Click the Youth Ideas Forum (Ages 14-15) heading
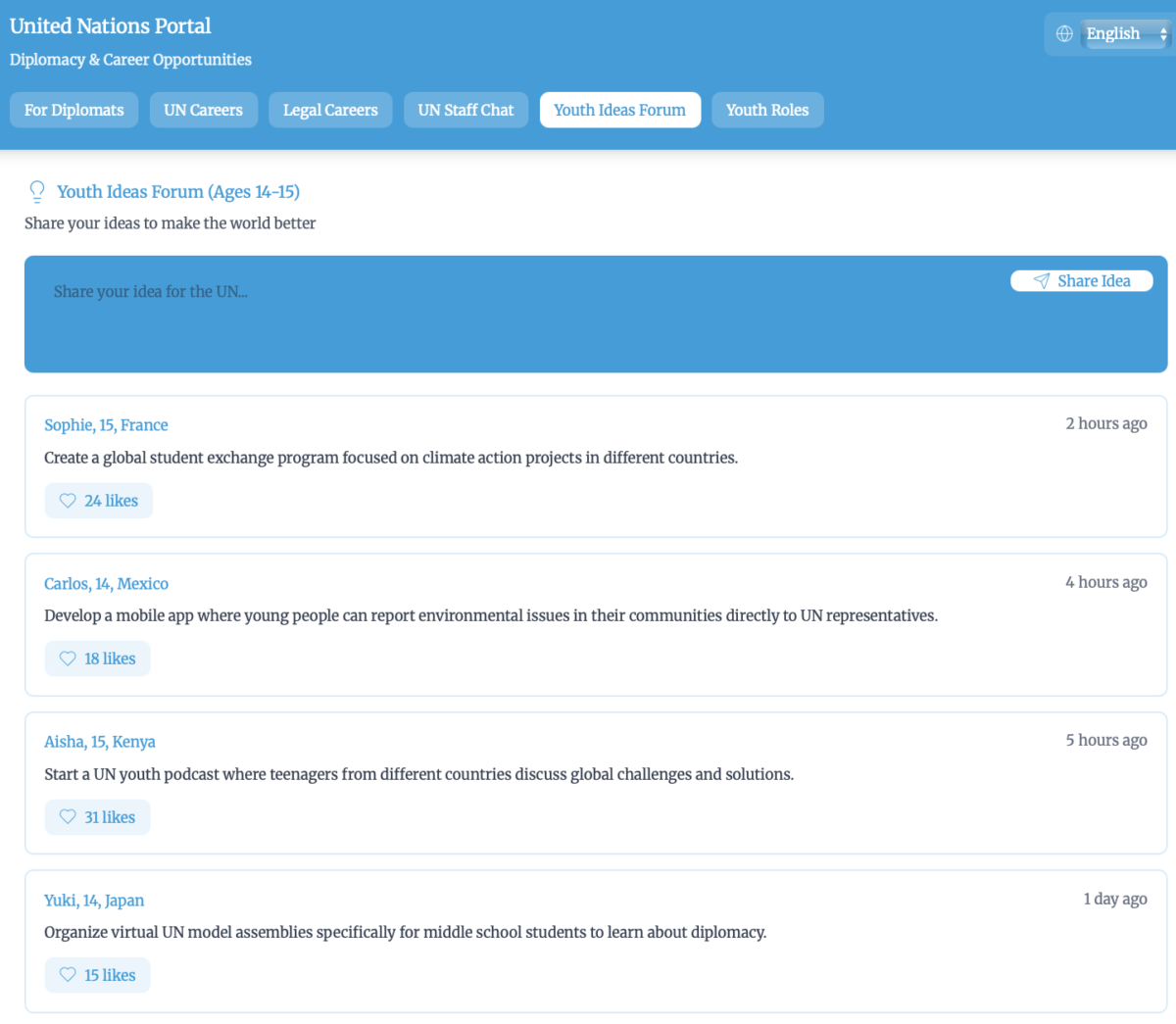1176x1024 pixels. (x=178, y=192)
